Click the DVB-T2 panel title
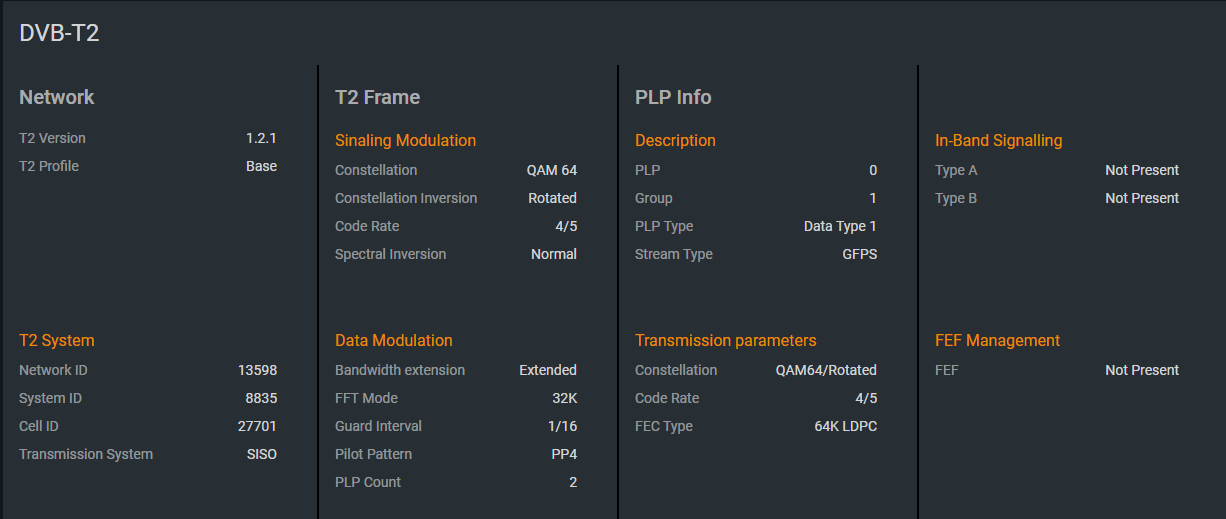 tap(59, 33)
